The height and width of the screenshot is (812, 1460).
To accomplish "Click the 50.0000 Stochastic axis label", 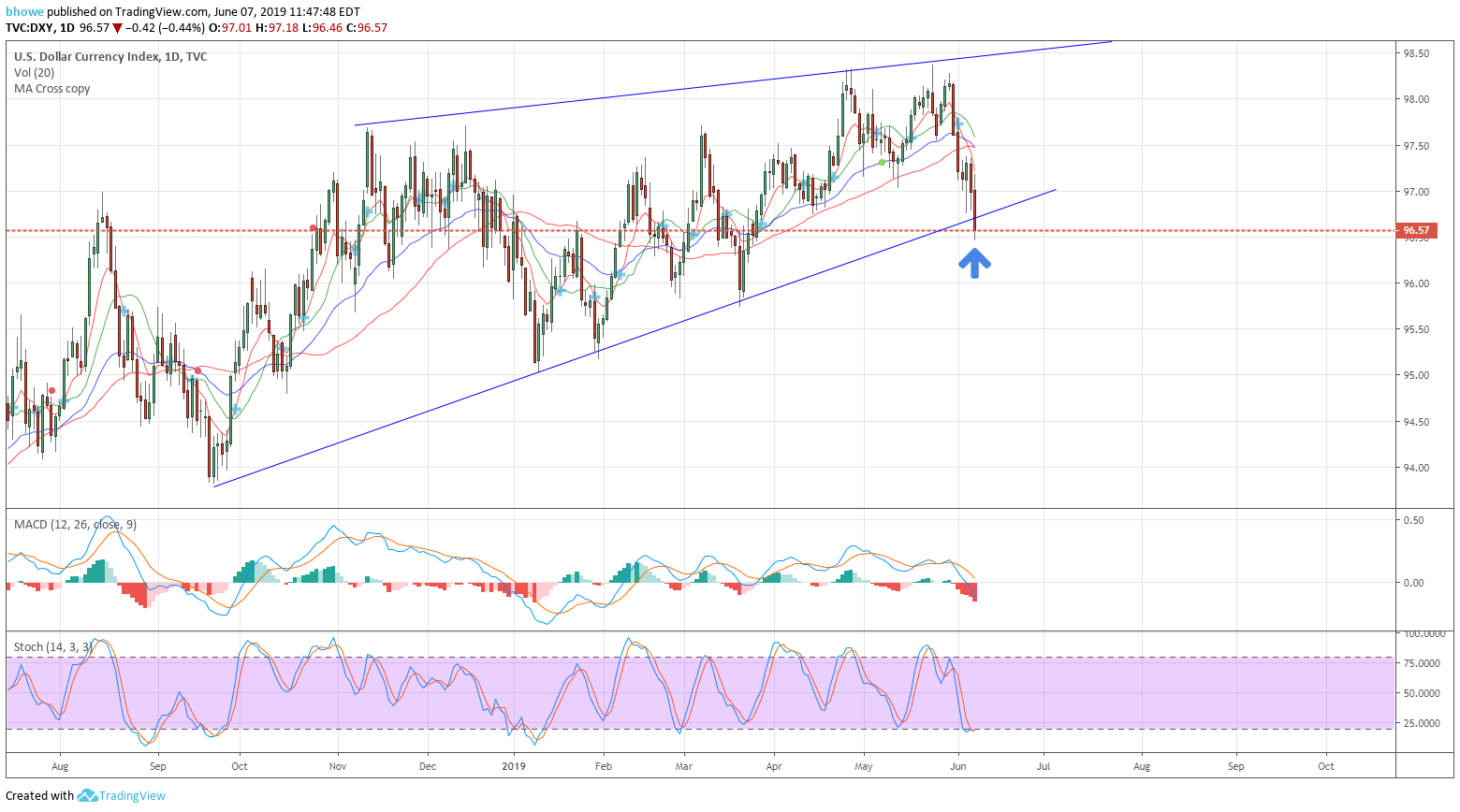I will pos(1420,693).
